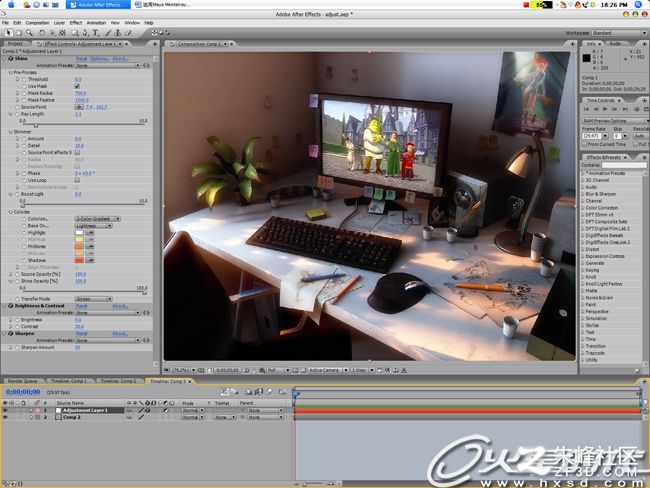This screenshot has height=488, width=650.
Task: Open the Composition menu
Action: tap(37, 23)
